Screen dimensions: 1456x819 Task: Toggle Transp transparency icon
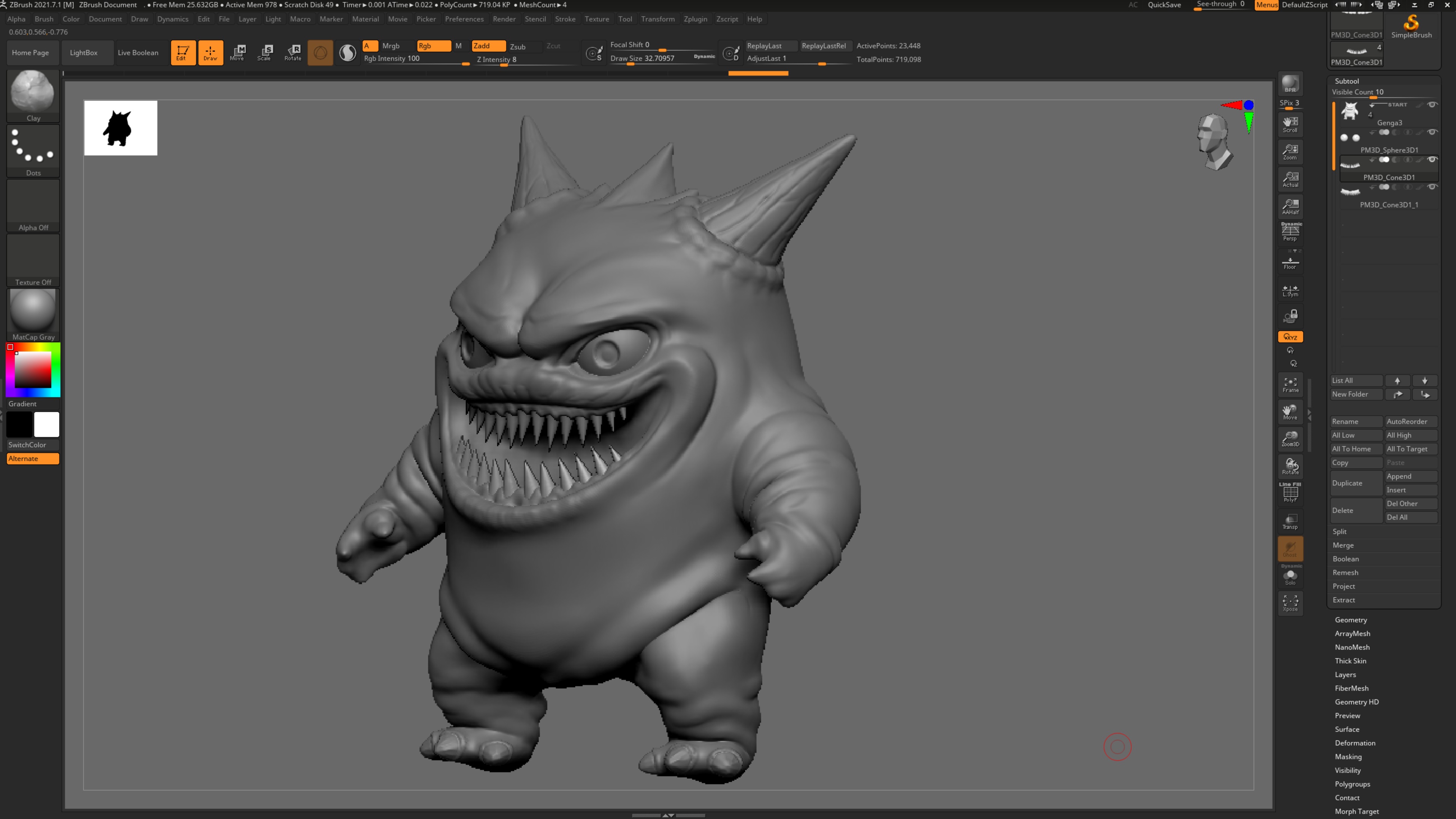tap(1290, 521)
